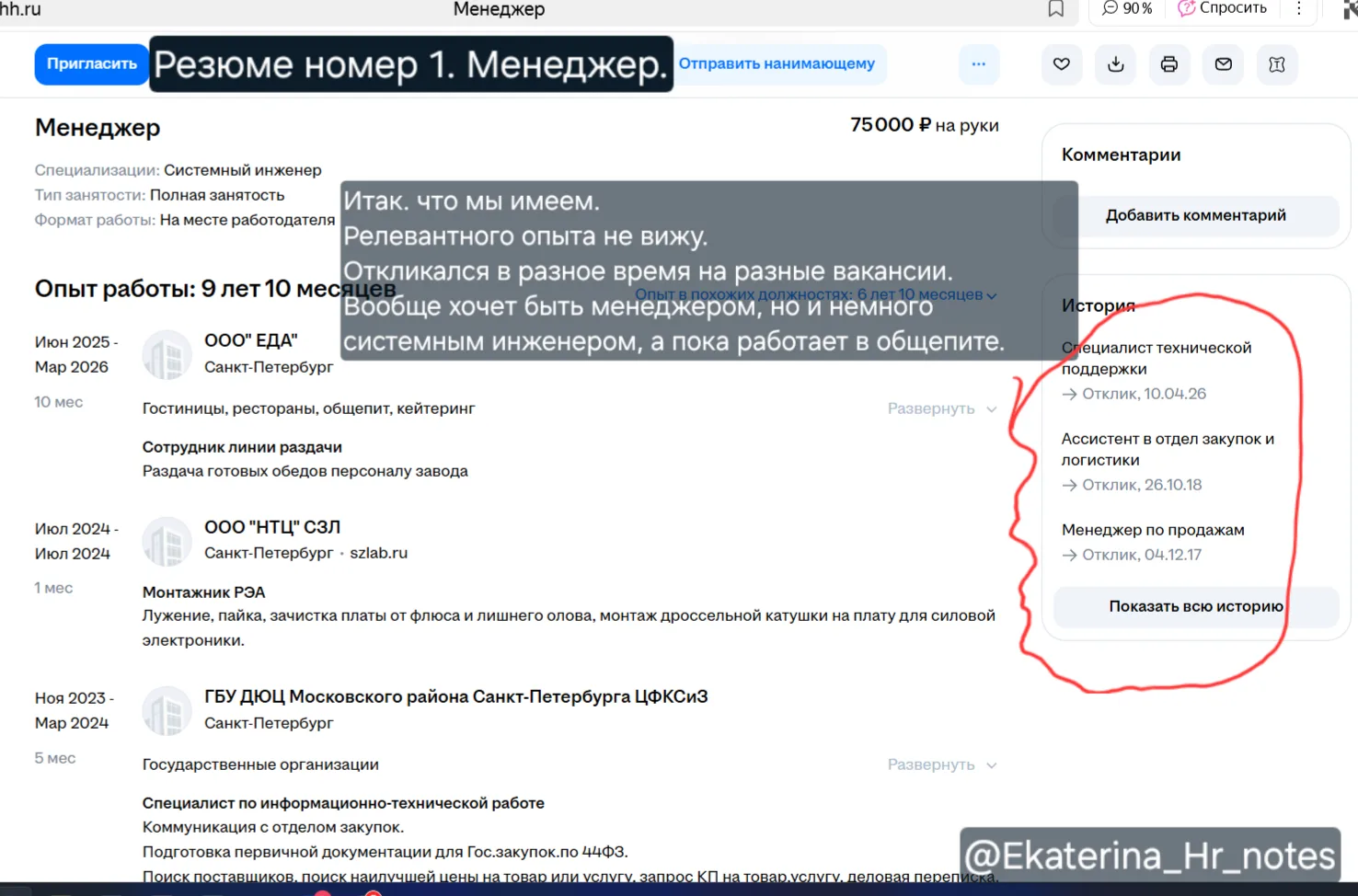Screen dimensions: 1358x896
Task: Expand ГБУ ДЮЦ details via Развернуть
Action: point(942,764)
